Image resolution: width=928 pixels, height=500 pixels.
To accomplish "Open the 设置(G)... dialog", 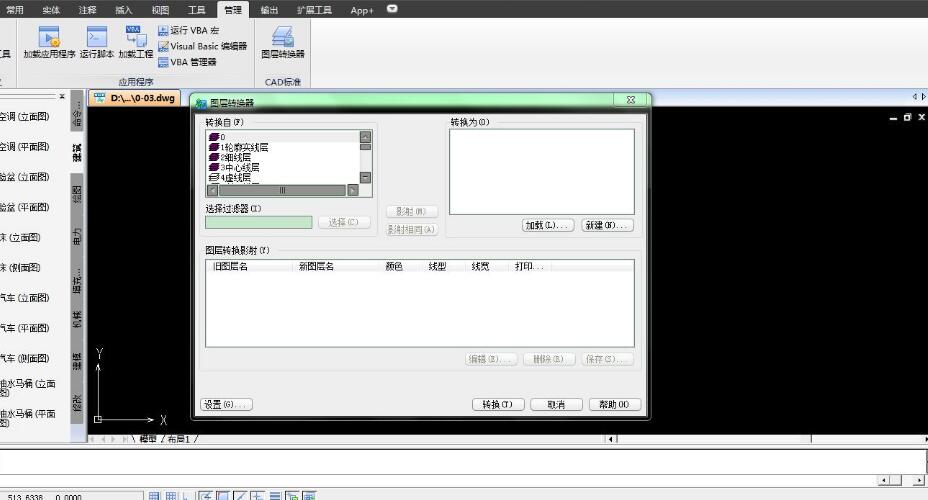I will (x=227, y=405).
